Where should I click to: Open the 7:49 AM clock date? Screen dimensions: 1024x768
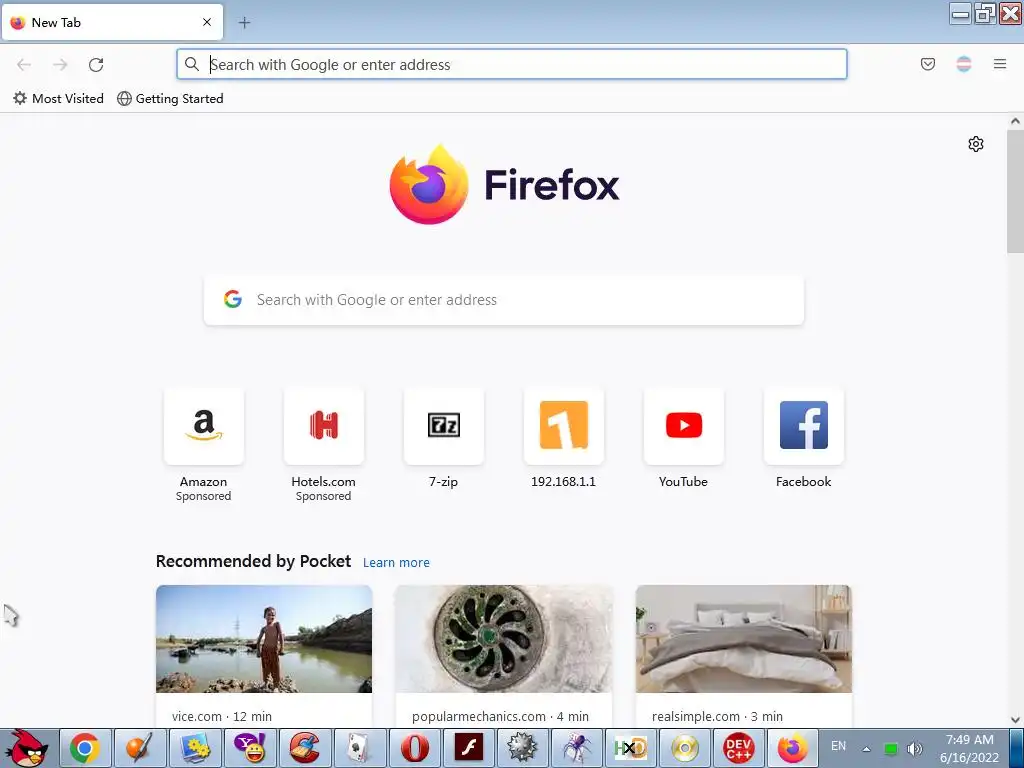[x=970, y=748]
